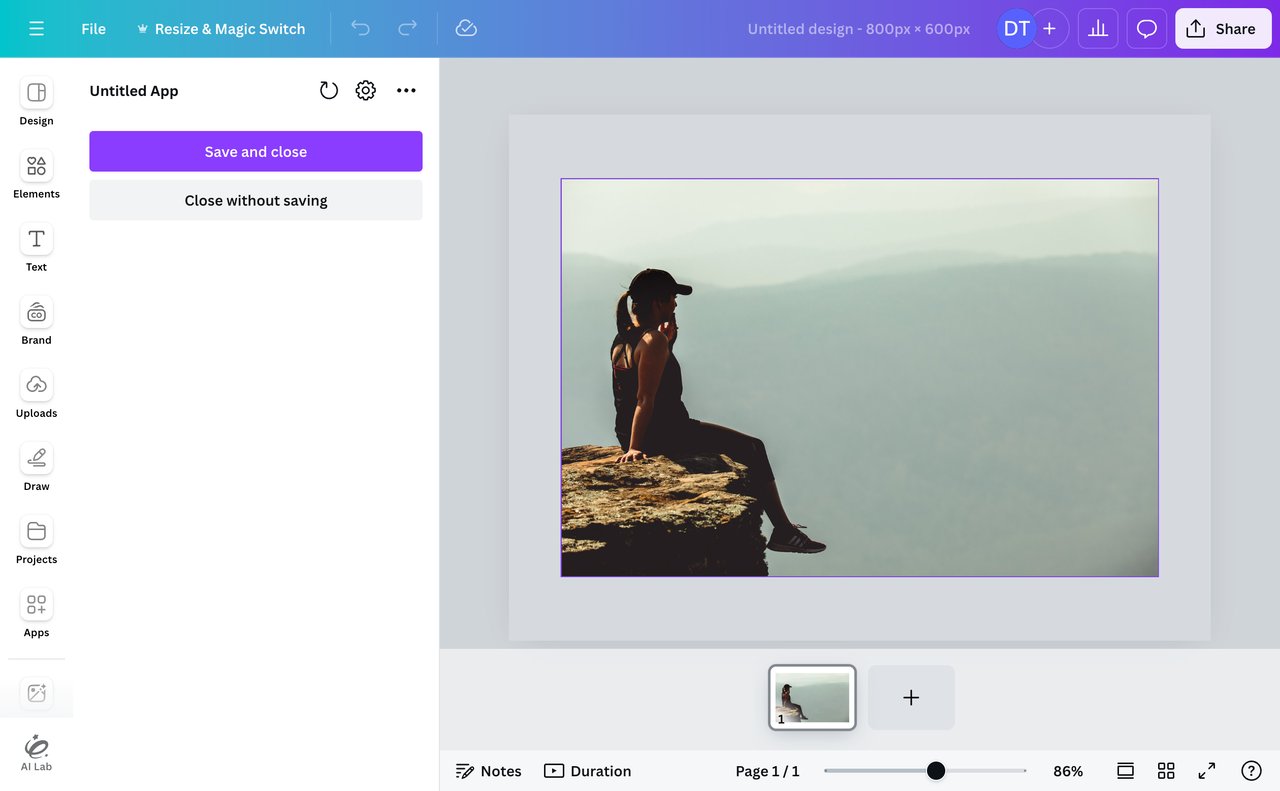Click the Save and close button
This screenshot has width=1280, height=791.
click(256, 152)
